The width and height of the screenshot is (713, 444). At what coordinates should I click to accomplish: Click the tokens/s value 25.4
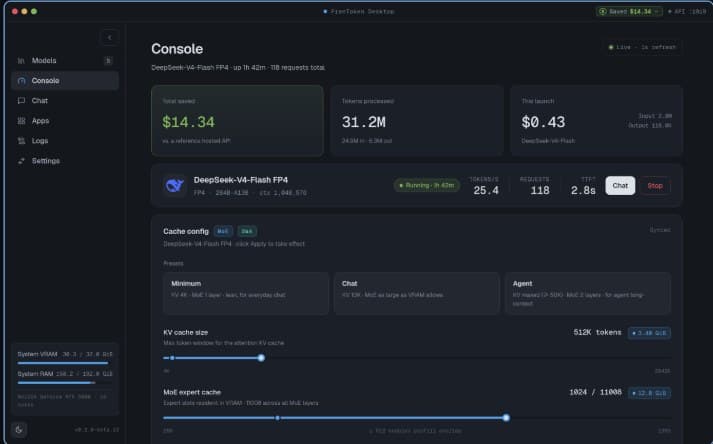pyautogui.click(x=486, y=191)
